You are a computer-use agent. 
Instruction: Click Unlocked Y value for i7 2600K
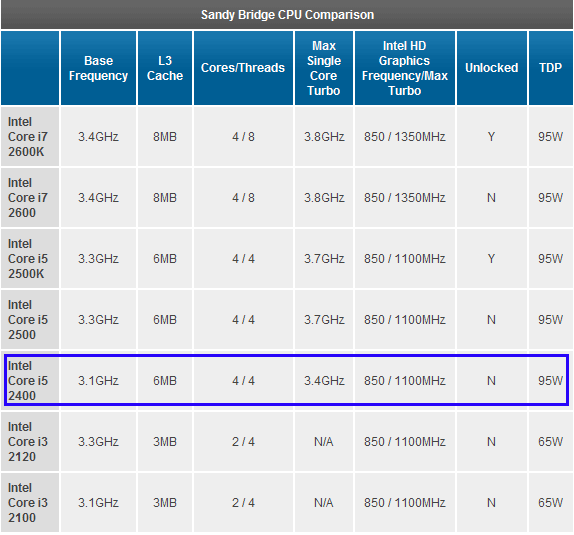point(491,137)
